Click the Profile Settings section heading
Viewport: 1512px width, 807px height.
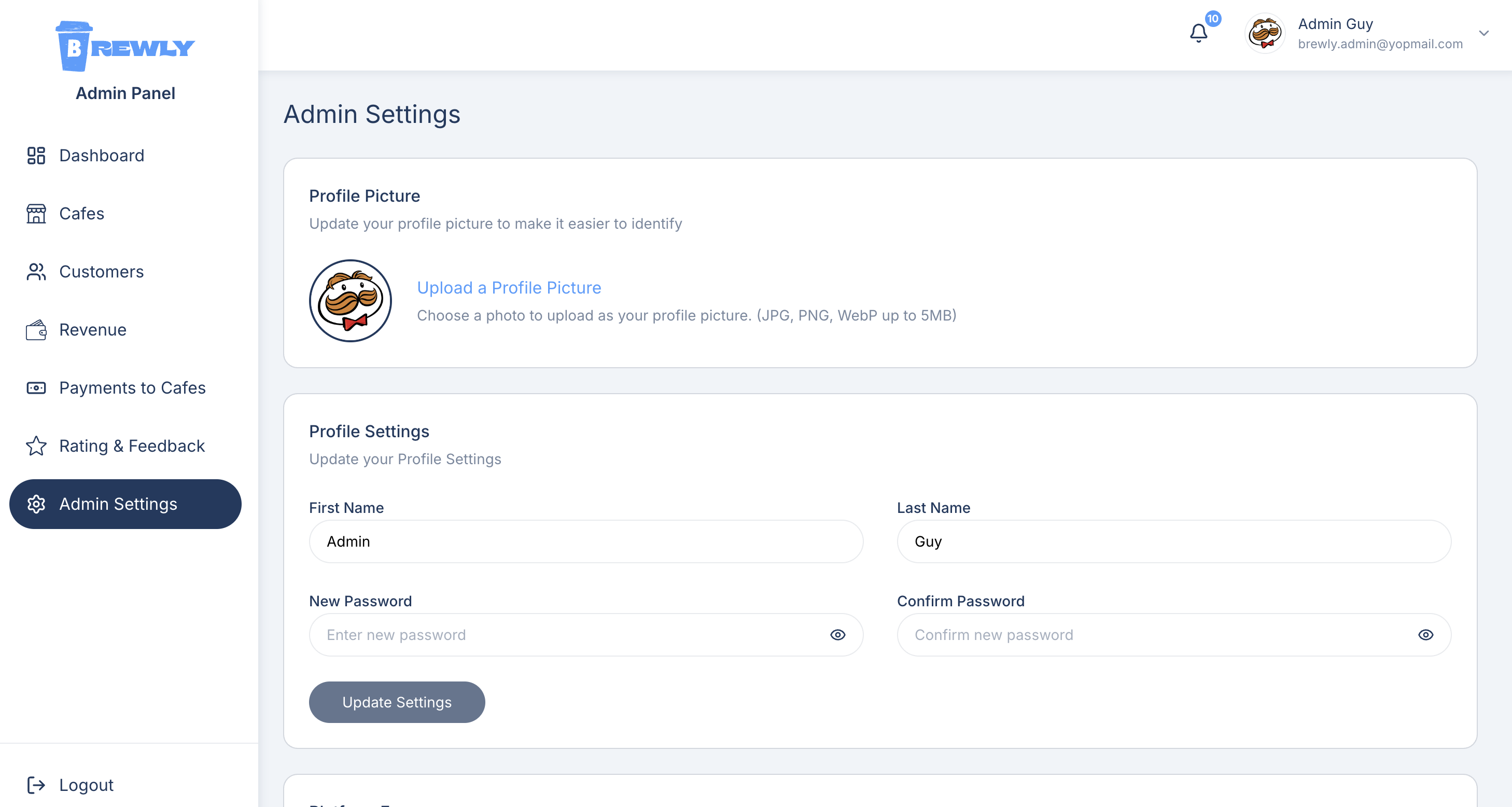(369, 432)
